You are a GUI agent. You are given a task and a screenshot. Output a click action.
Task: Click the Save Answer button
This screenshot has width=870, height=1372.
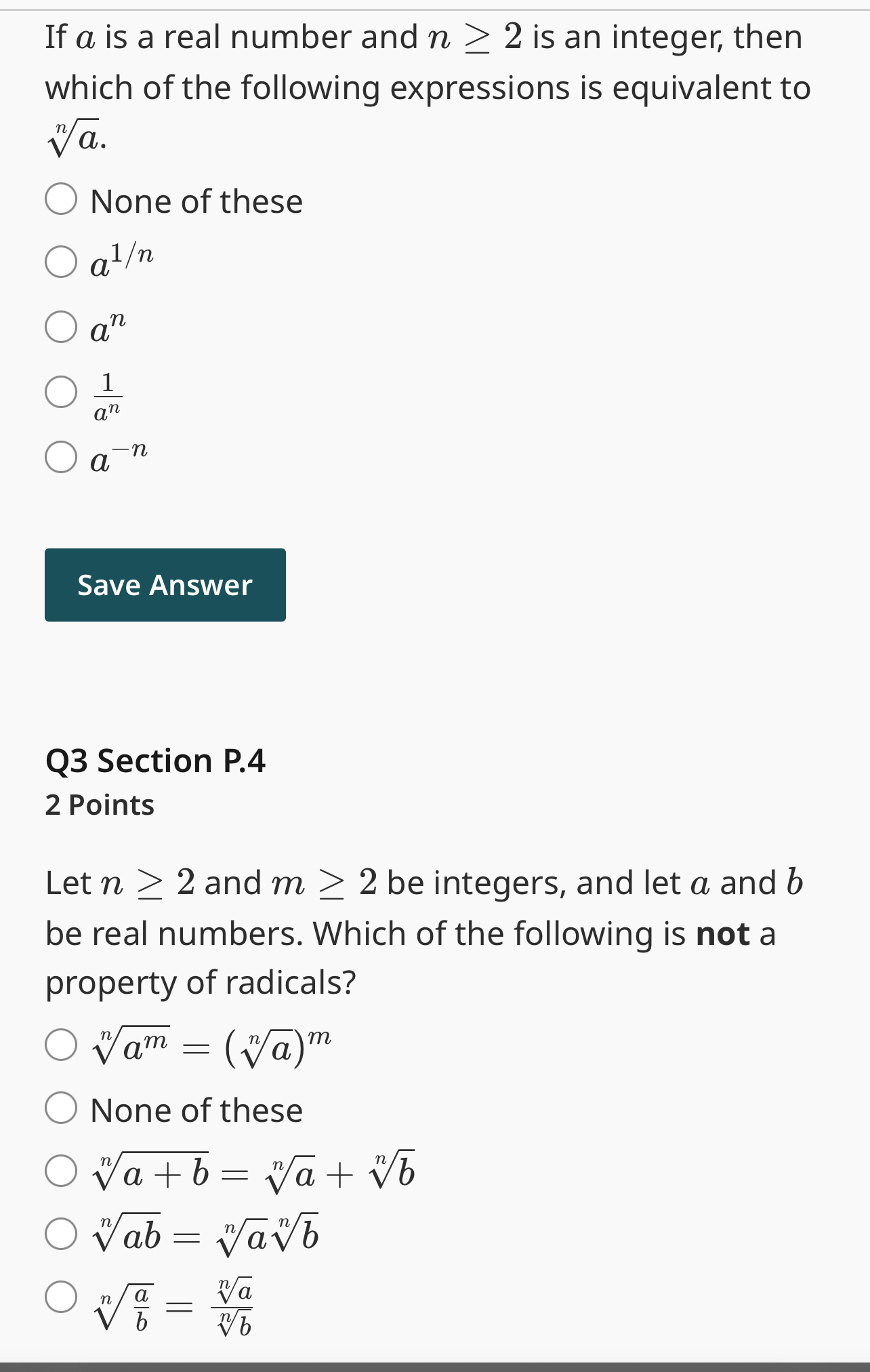click(165, 584)
